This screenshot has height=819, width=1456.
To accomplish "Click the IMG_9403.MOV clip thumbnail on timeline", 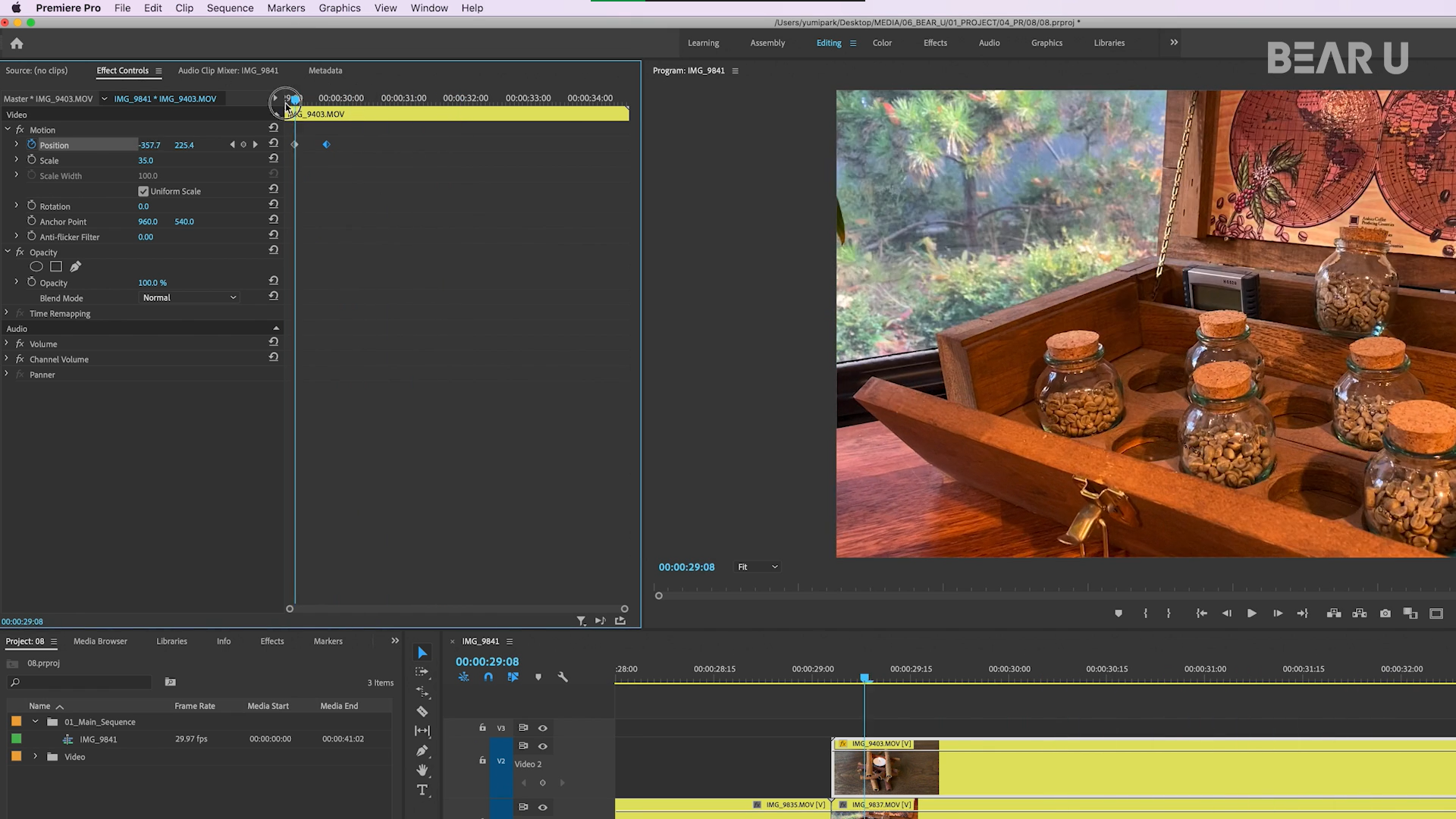I will click(886, 772).
